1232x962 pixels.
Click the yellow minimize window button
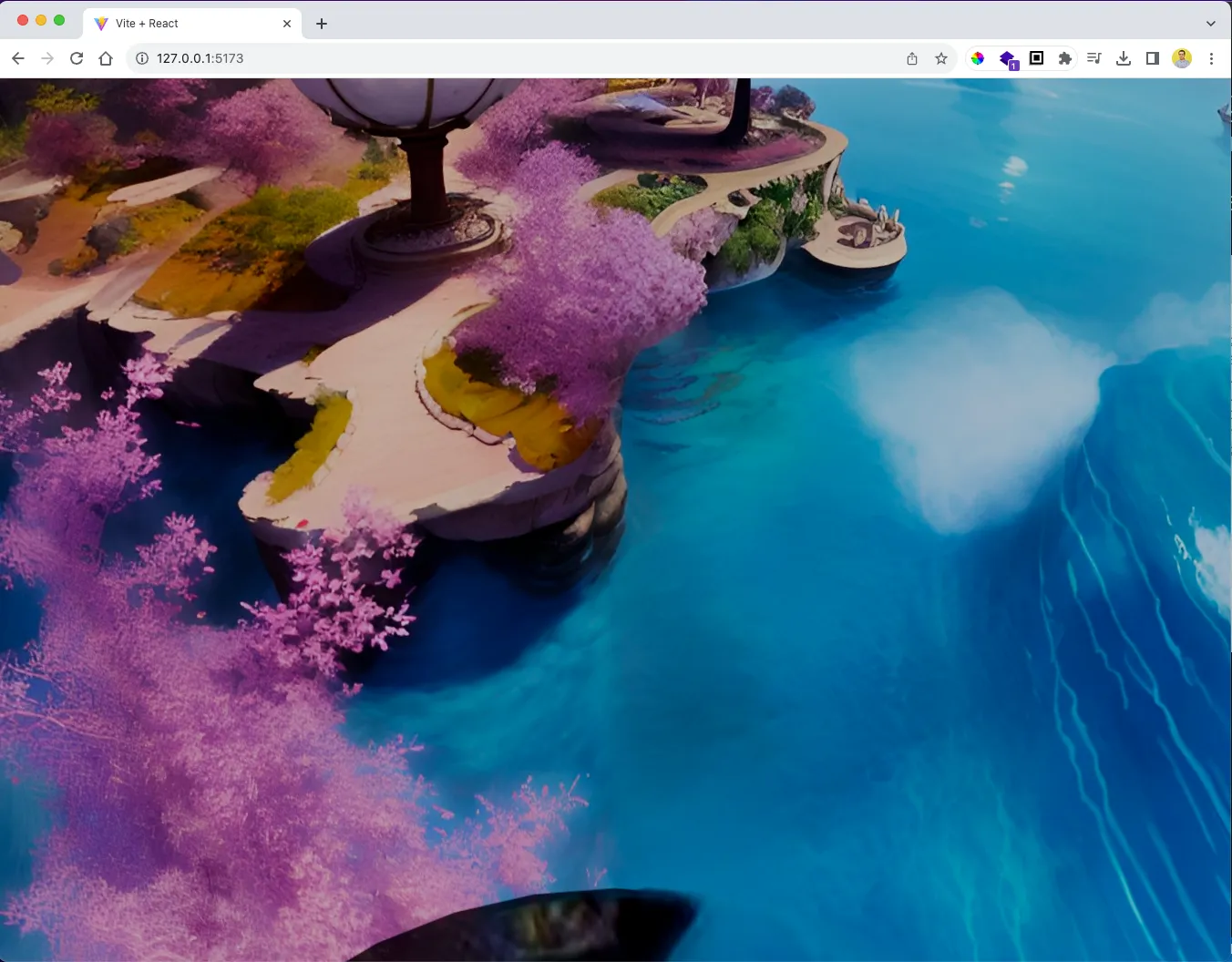pyautogui.click(x=41, y=20)
